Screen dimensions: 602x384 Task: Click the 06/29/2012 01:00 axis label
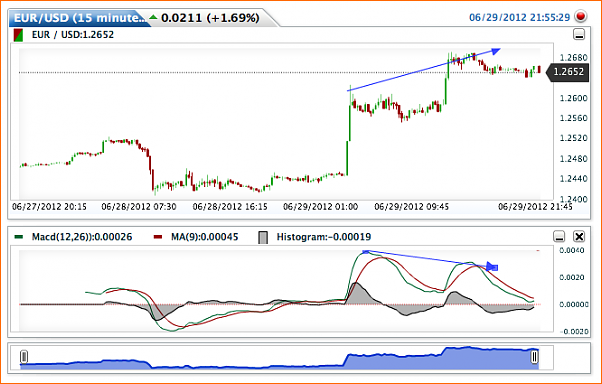click(x=321, y=207)
